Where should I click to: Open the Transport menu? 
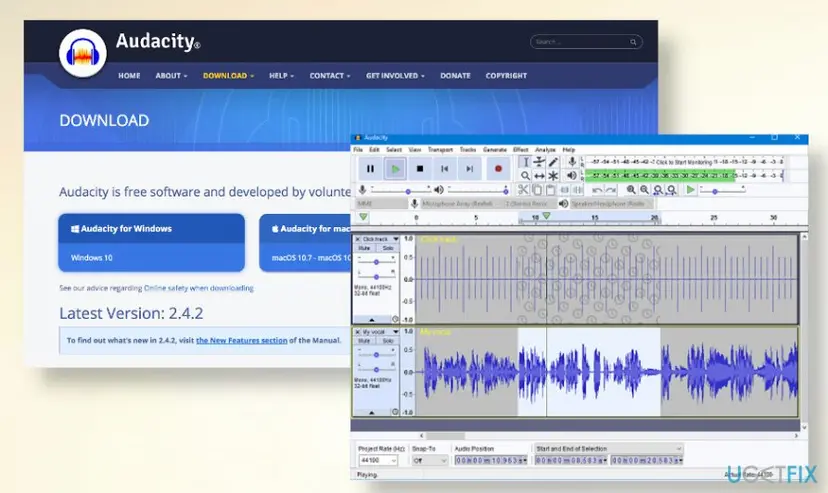pos(440,150)
